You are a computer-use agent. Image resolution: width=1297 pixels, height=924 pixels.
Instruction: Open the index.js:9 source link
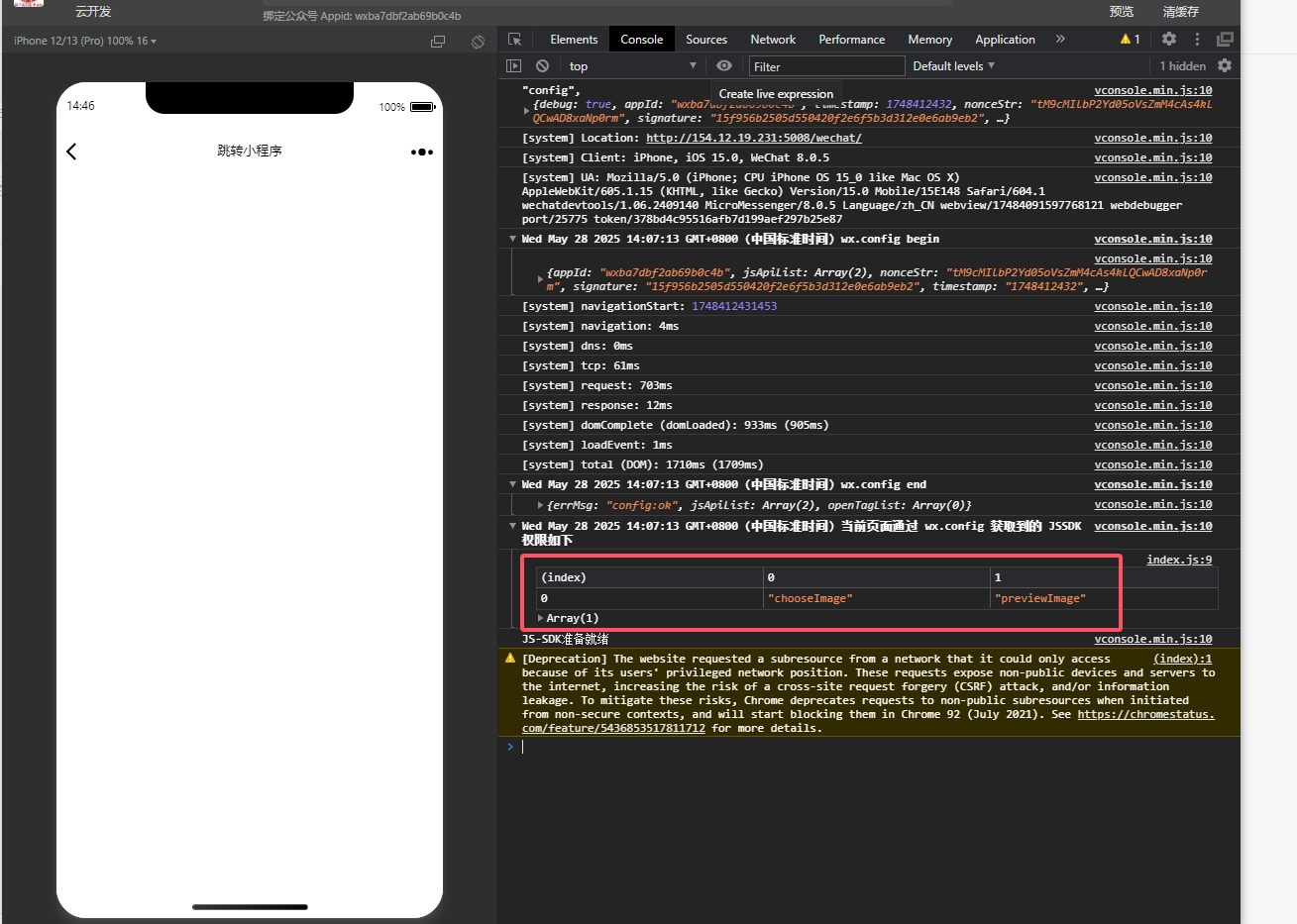tap(1179, 560)
